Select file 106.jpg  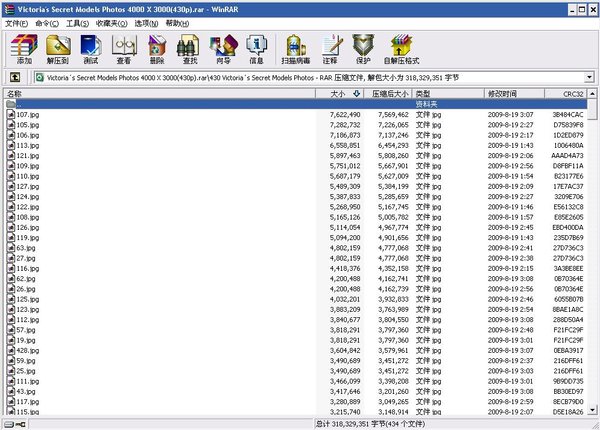[x=28, y=135]
